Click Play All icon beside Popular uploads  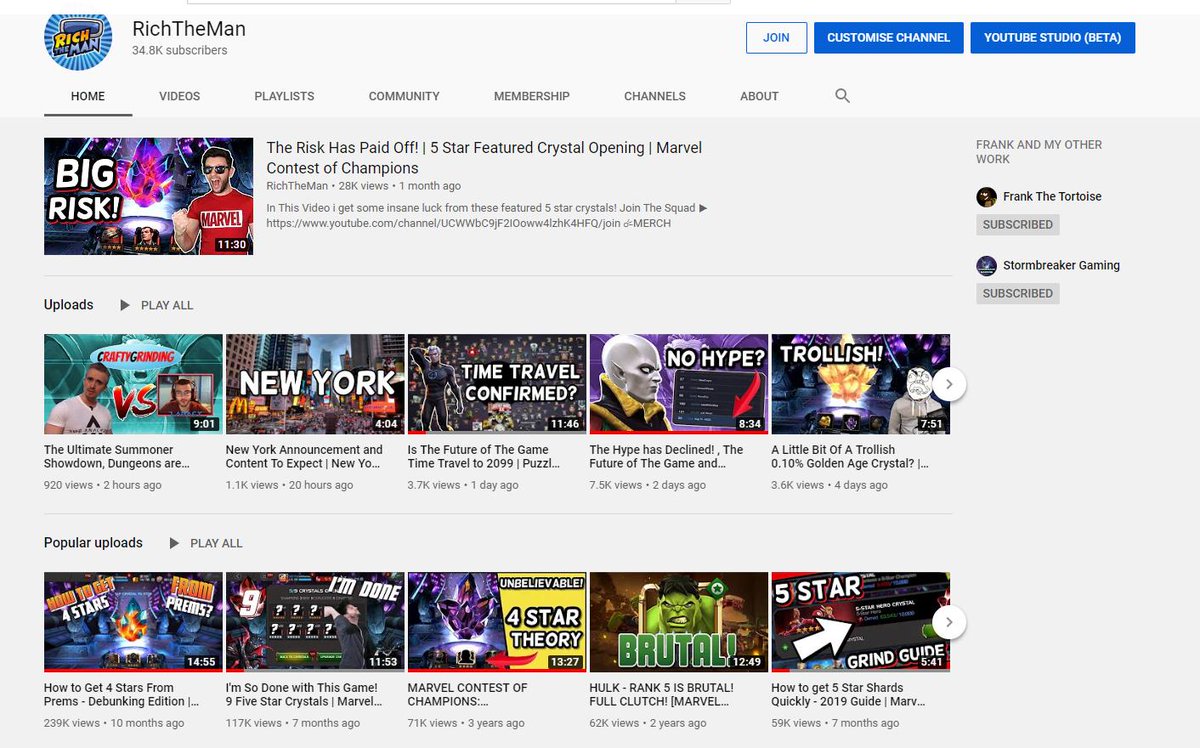coord(174,543)
